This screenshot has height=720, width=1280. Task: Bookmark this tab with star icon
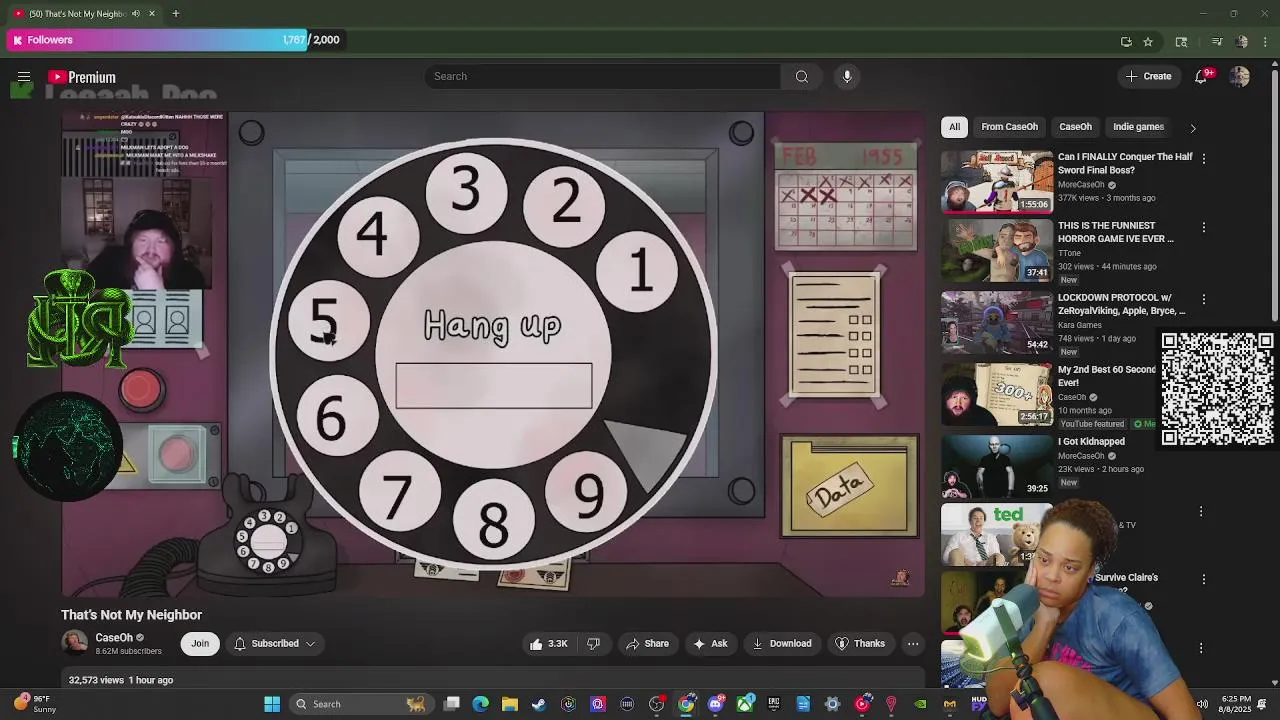pos(1148,41)
